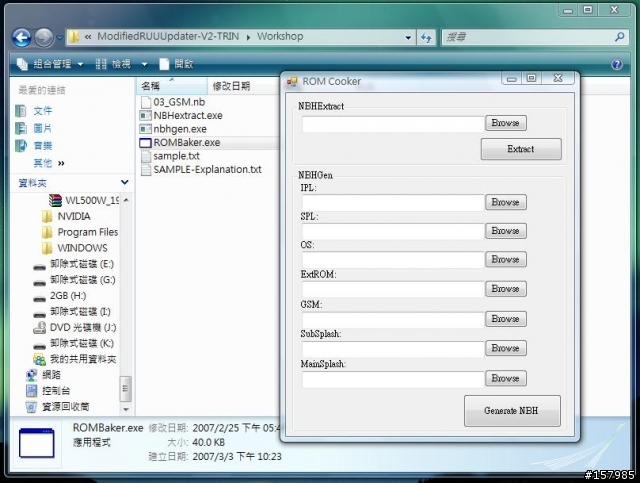Screen dimensions: 640x483
Task: Click the Extract button
Action: click(x=521, y=149)
